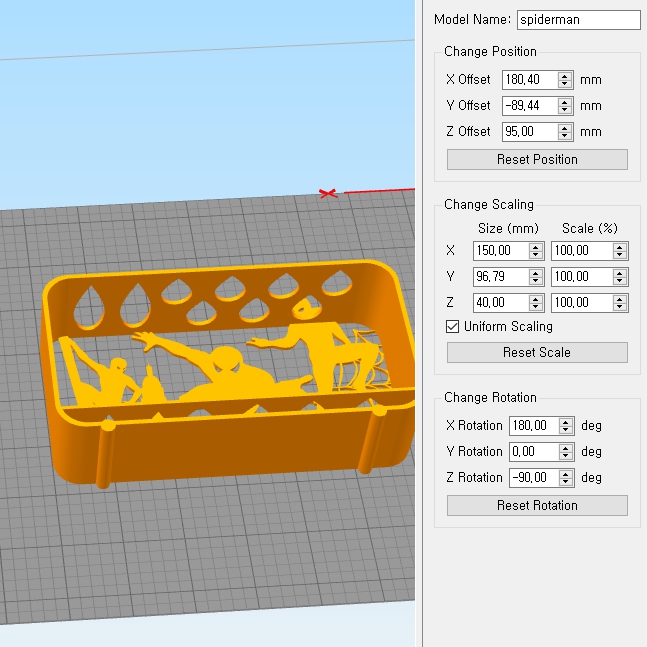Screen dimensions: 647x647
Task: Increase Z Scale percent with up arrow
Action: coord(620,299)
